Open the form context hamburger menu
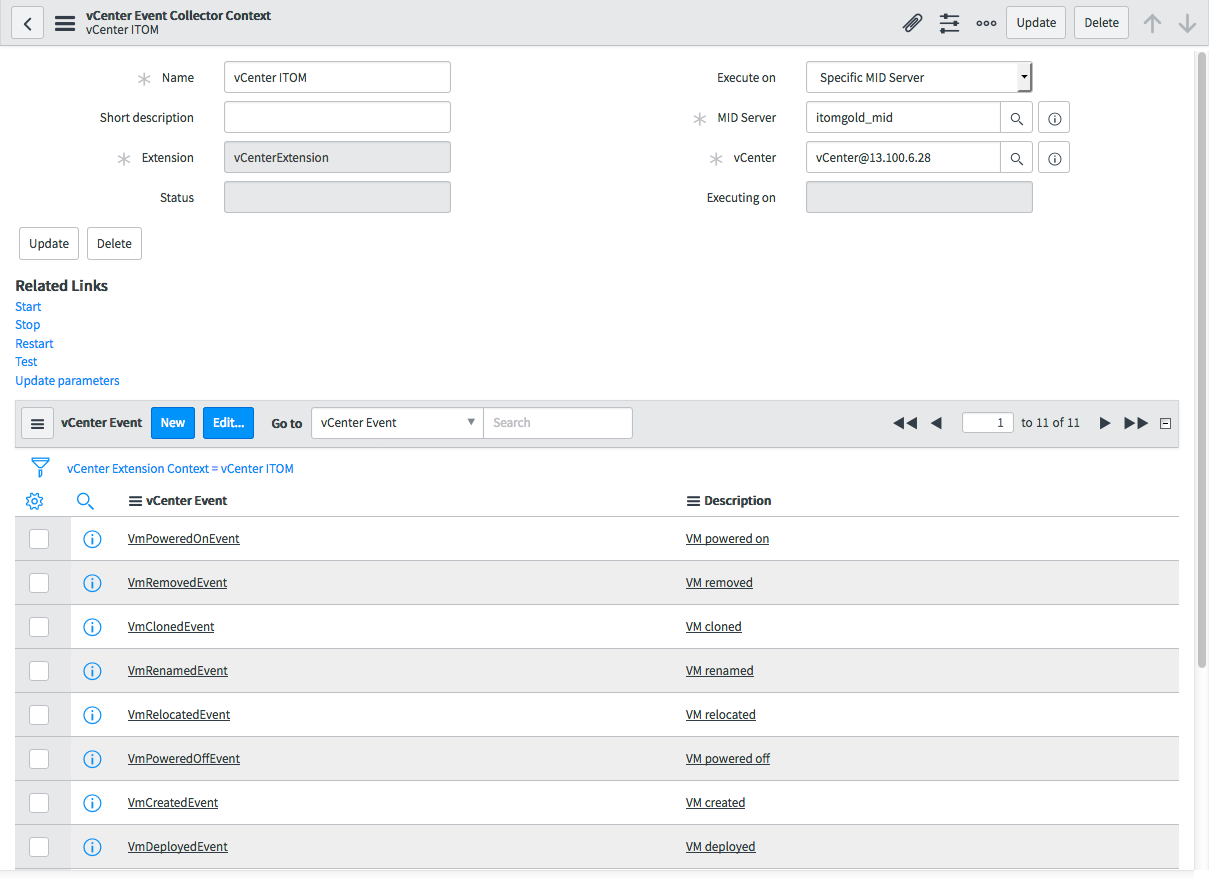 [65, 23]
